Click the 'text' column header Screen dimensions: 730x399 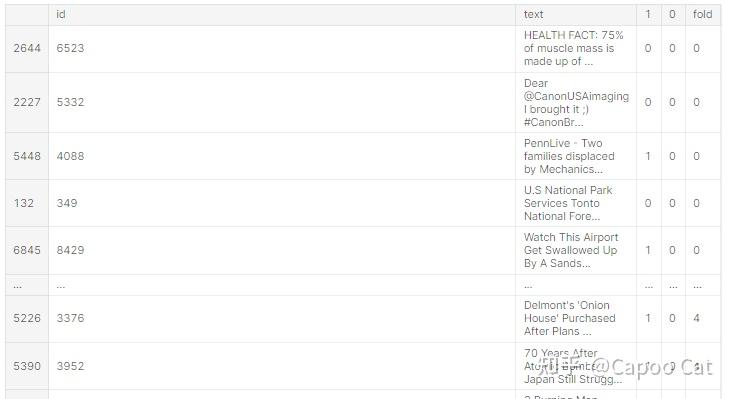coord(534,14)
